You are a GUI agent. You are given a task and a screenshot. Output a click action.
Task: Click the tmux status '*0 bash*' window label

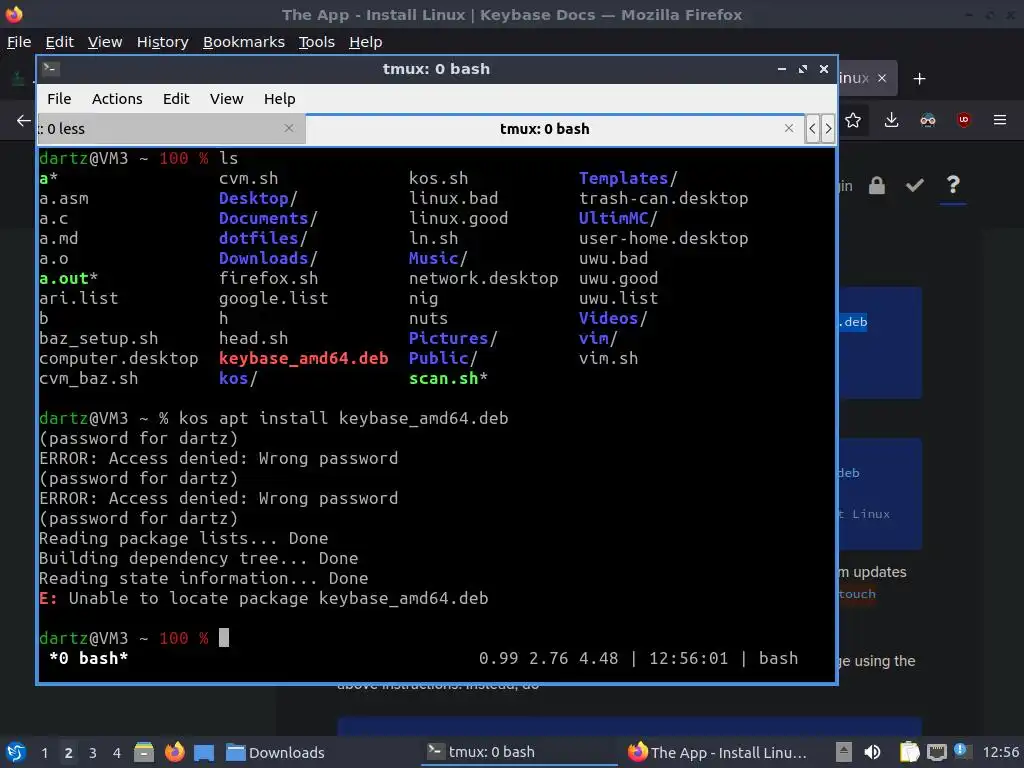(x=89, y=658)
